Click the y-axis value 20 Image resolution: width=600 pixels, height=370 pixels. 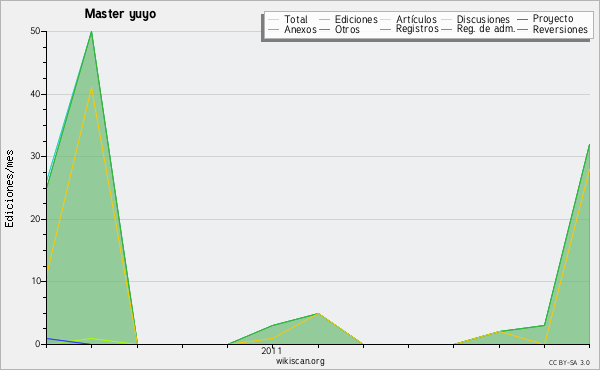click(35, 219)
